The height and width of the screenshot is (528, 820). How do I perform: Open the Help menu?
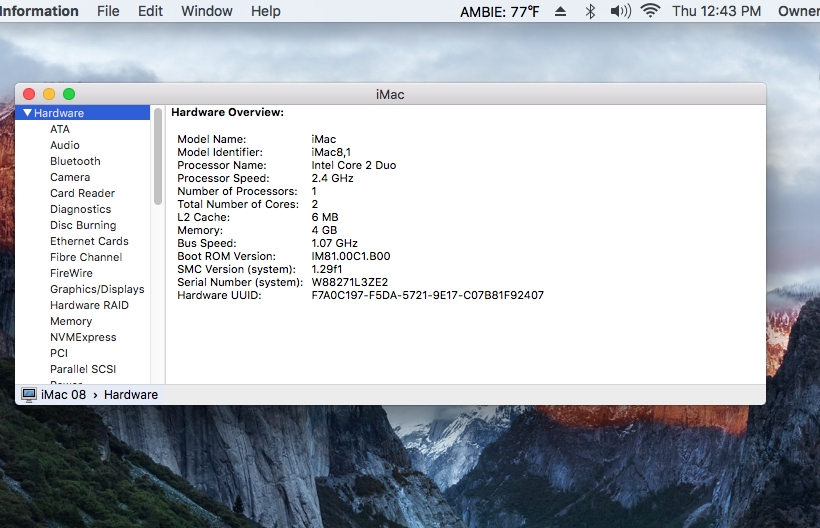[266, 11]
